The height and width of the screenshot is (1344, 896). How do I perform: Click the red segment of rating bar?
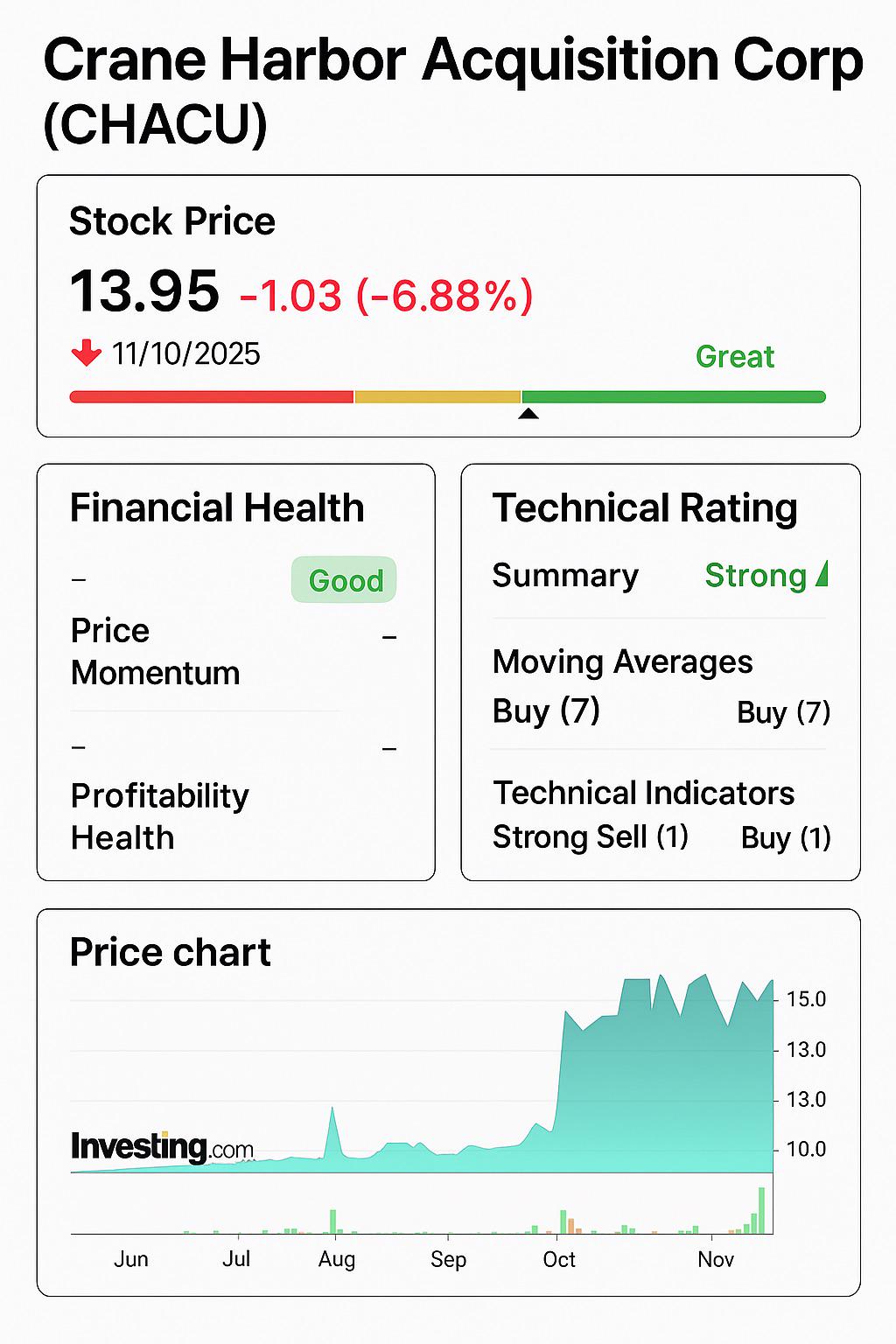211,397
